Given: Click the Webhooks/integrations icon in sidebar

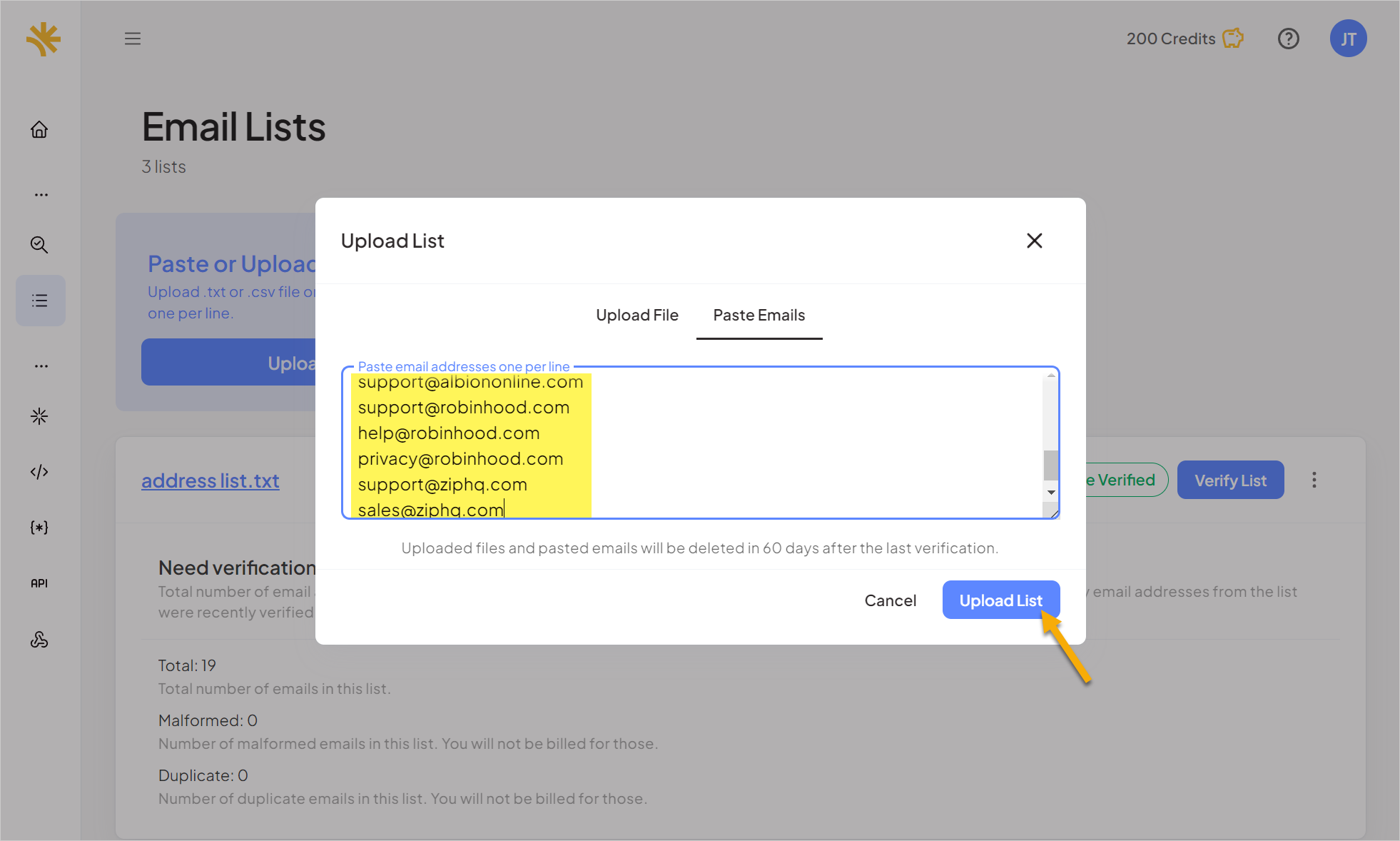Looking at the screenshot, I should [40, 637].
